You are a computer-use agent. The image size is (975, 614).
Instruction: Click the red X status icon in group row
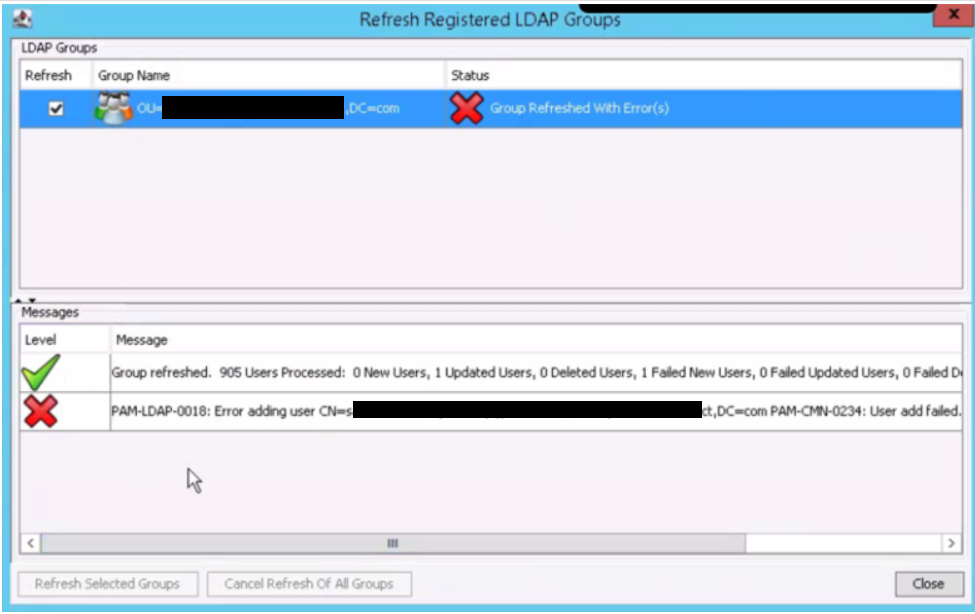click(x=466, y=108)
